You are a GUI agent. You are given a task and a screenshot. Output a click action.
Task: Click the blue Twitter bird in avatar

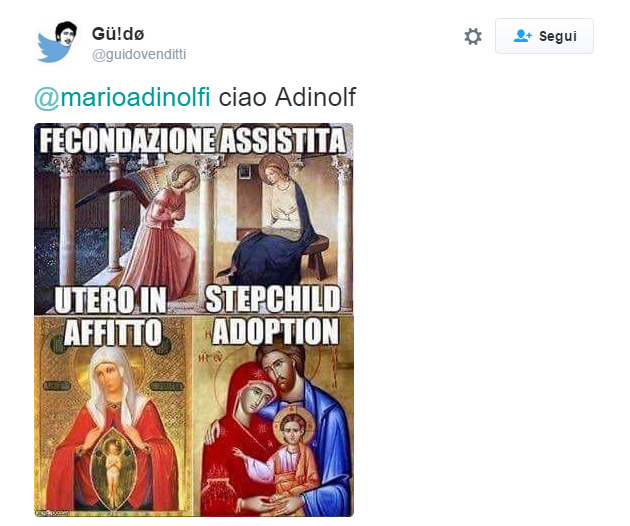coord(52,49)
